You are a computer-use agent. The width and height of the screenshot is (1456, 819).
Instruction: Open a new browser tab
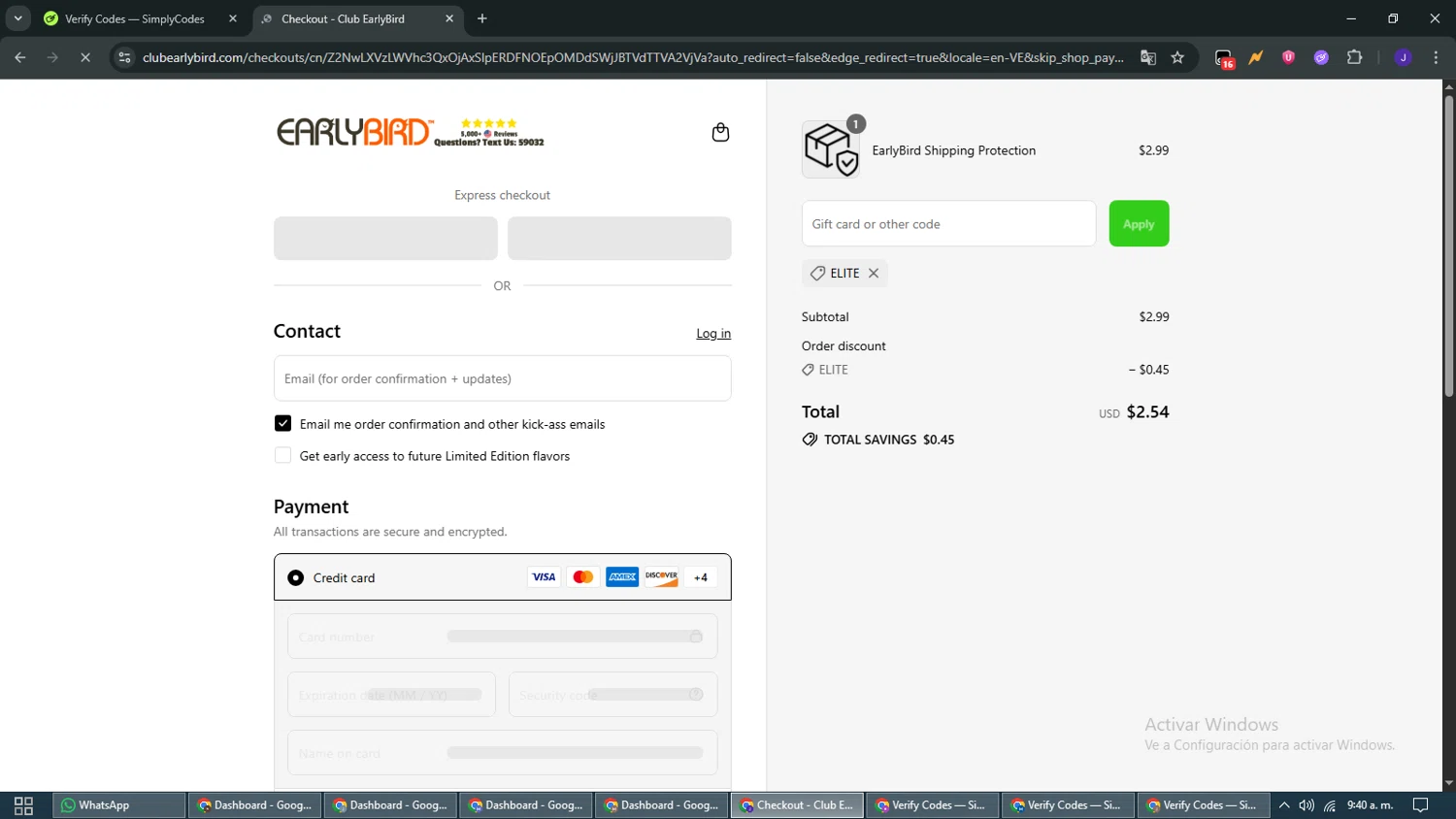tap(482, 18)
